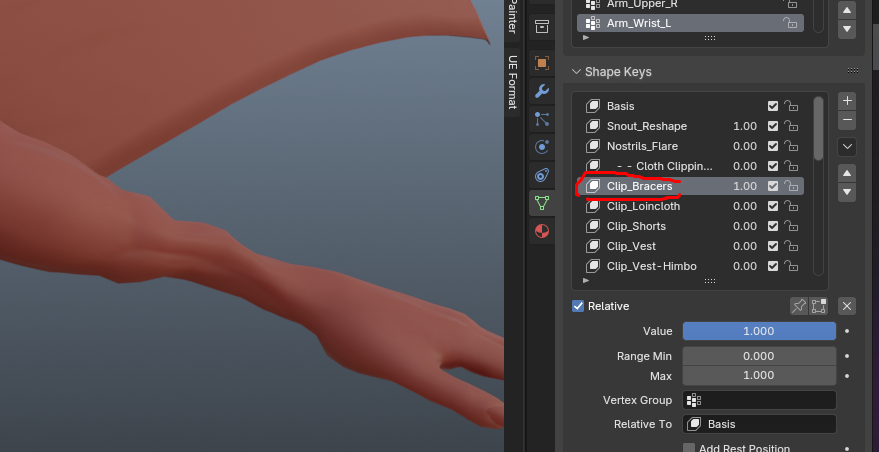Select the Snout_Reshape shape key
This screenshot has width=879, height=452.
[690, 126]
